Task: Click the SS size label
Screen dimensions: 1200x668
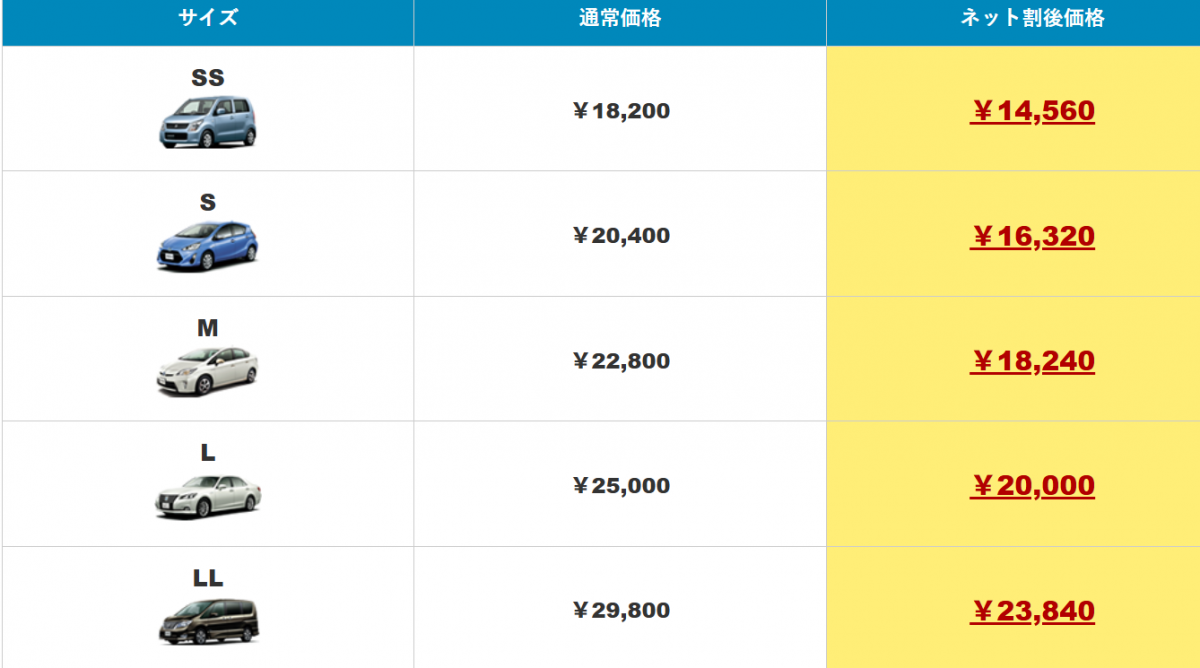Action: click(x=208, y=78)
